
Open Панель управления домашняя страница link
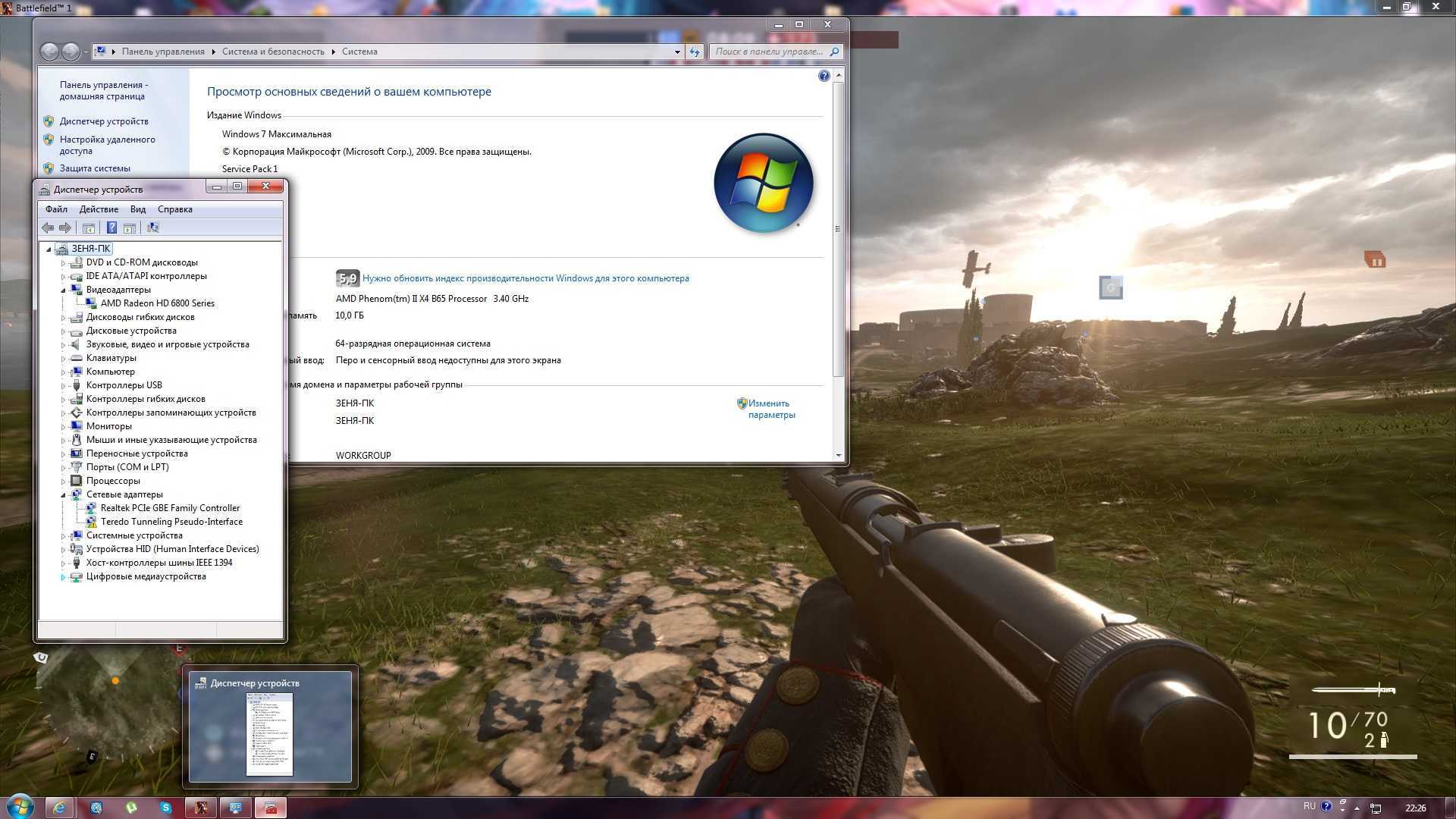(x=104, y=90)
